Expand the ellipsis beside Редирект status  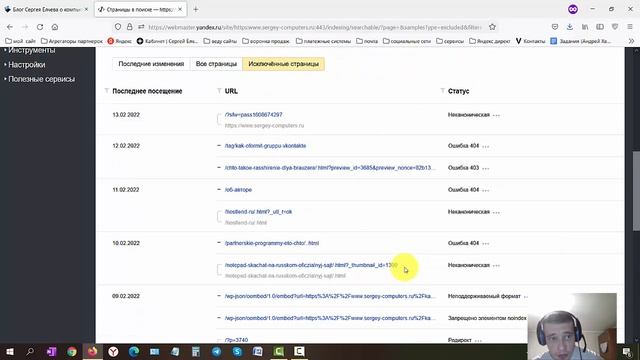(x=478, y=340)
